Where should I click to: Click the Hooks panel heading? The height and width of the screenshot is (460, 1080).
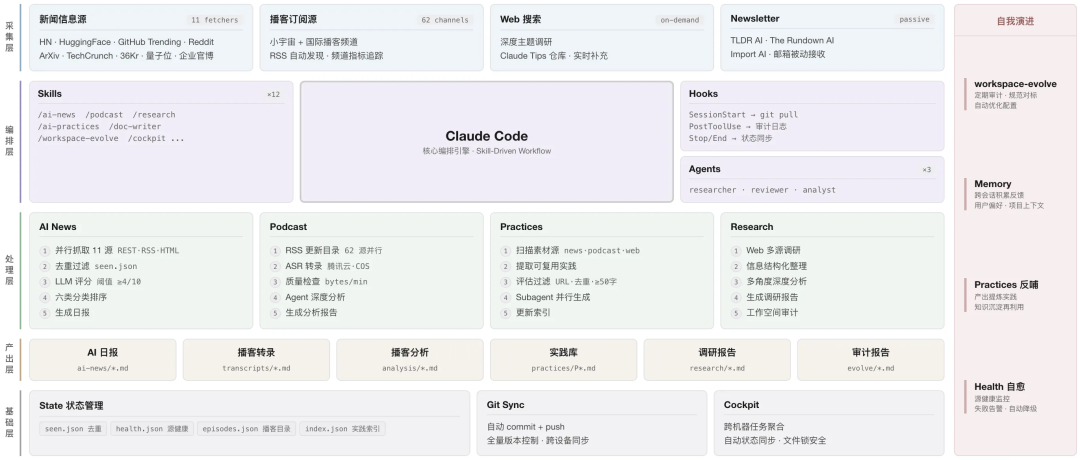pyautogui.click(x=703, y=94)
